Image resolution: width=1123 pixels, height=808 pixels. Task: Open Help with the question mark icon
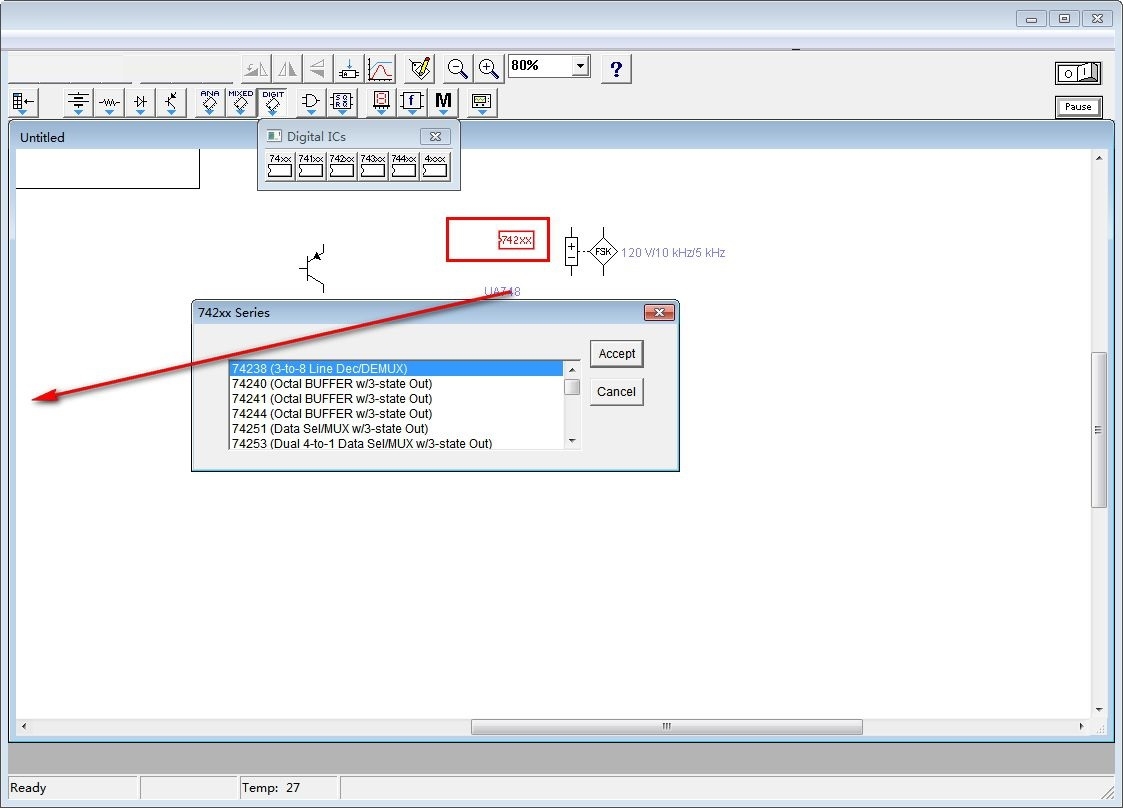pos(616,69)
